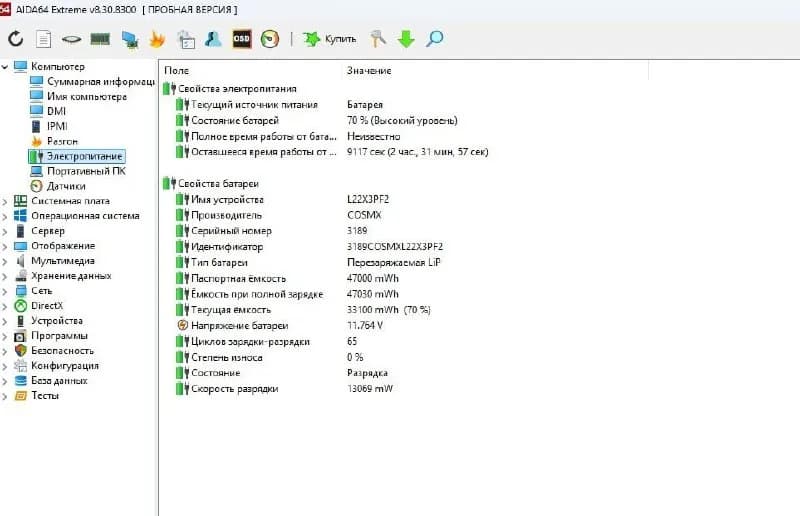Open the audit manager clipboard icon
Image resolution: width=800 pixels, height=516 pixels.
pyautogui.click(x=186, y=39)
